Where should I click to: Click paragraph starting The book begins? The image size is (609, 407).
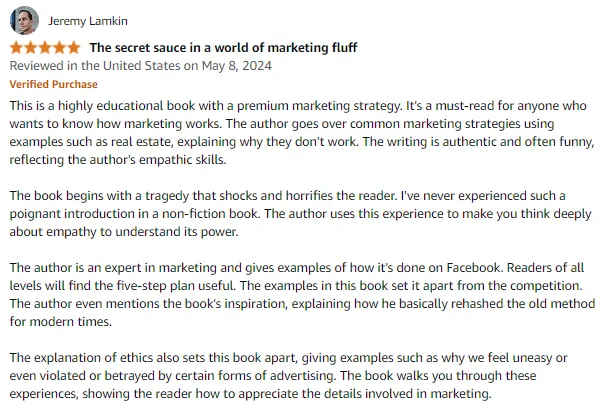pyautogui.click(x=301, y=214)
